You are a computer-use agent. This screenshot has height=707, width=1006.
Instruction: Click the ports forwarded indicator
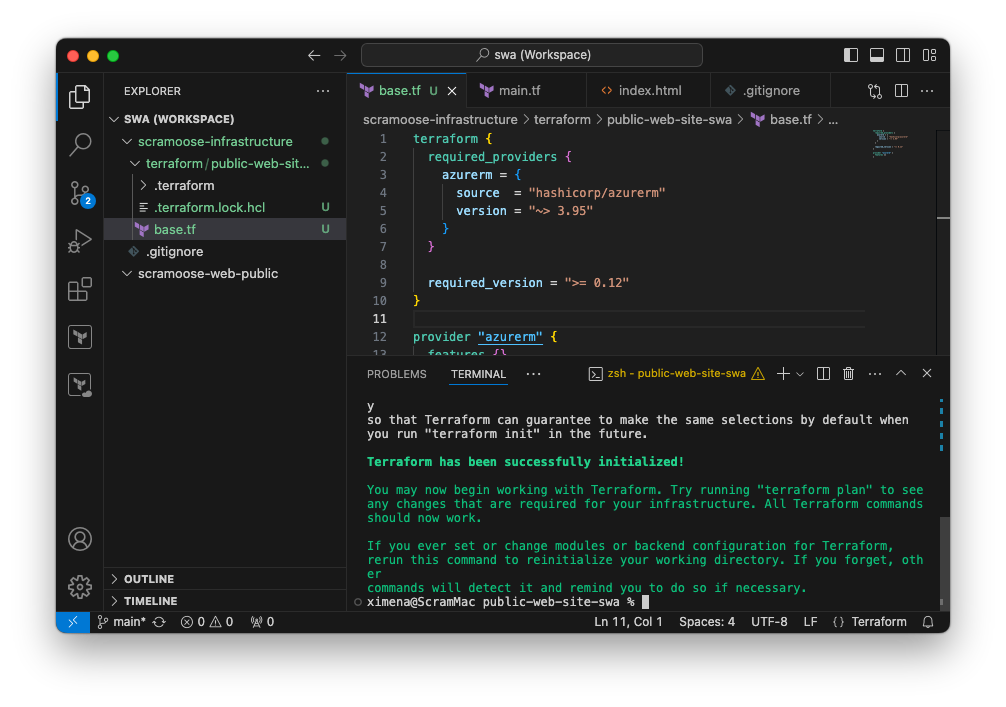(262, 622)
